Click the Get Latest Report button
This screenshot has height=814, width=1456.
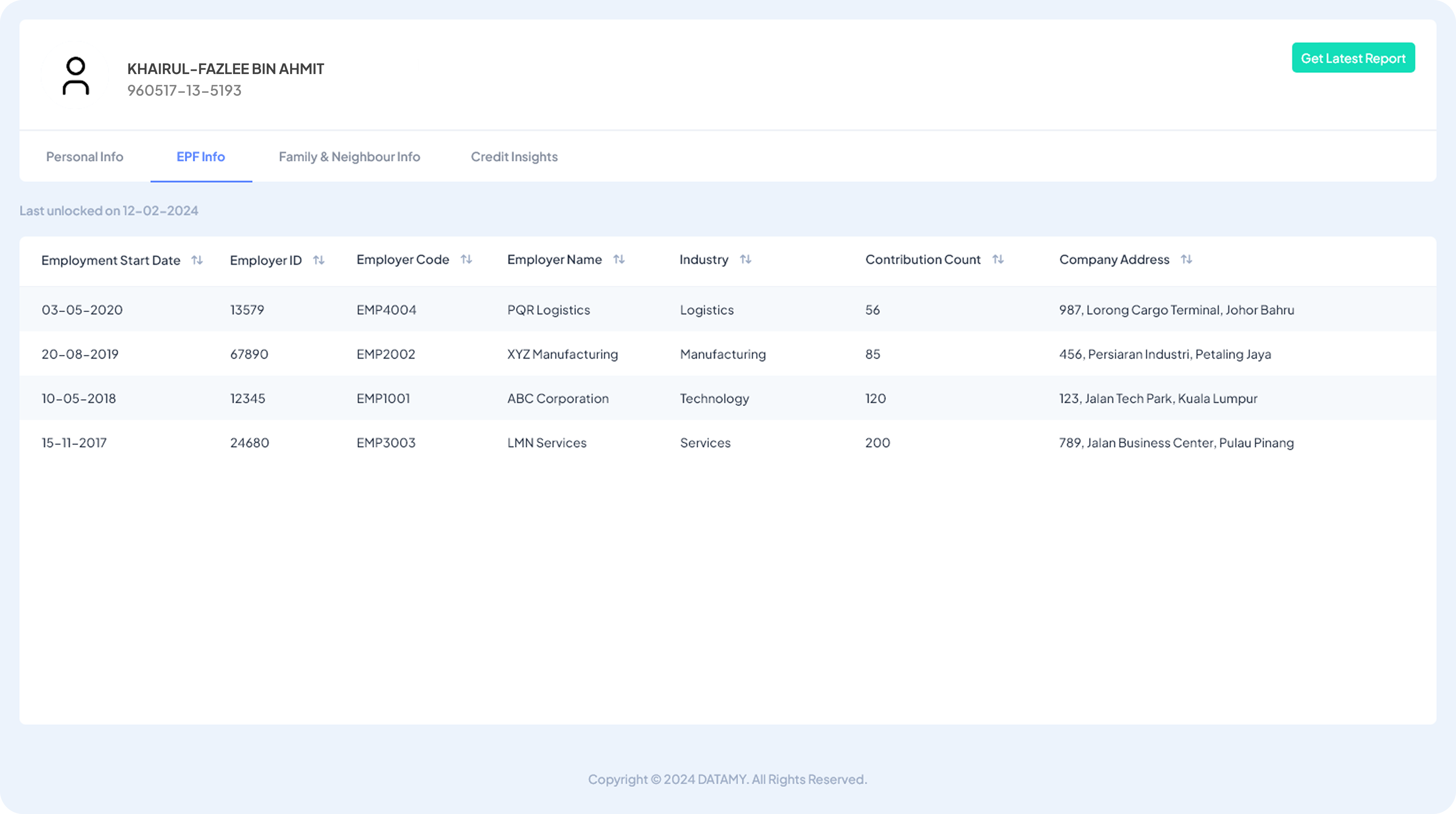[1353, 58]
